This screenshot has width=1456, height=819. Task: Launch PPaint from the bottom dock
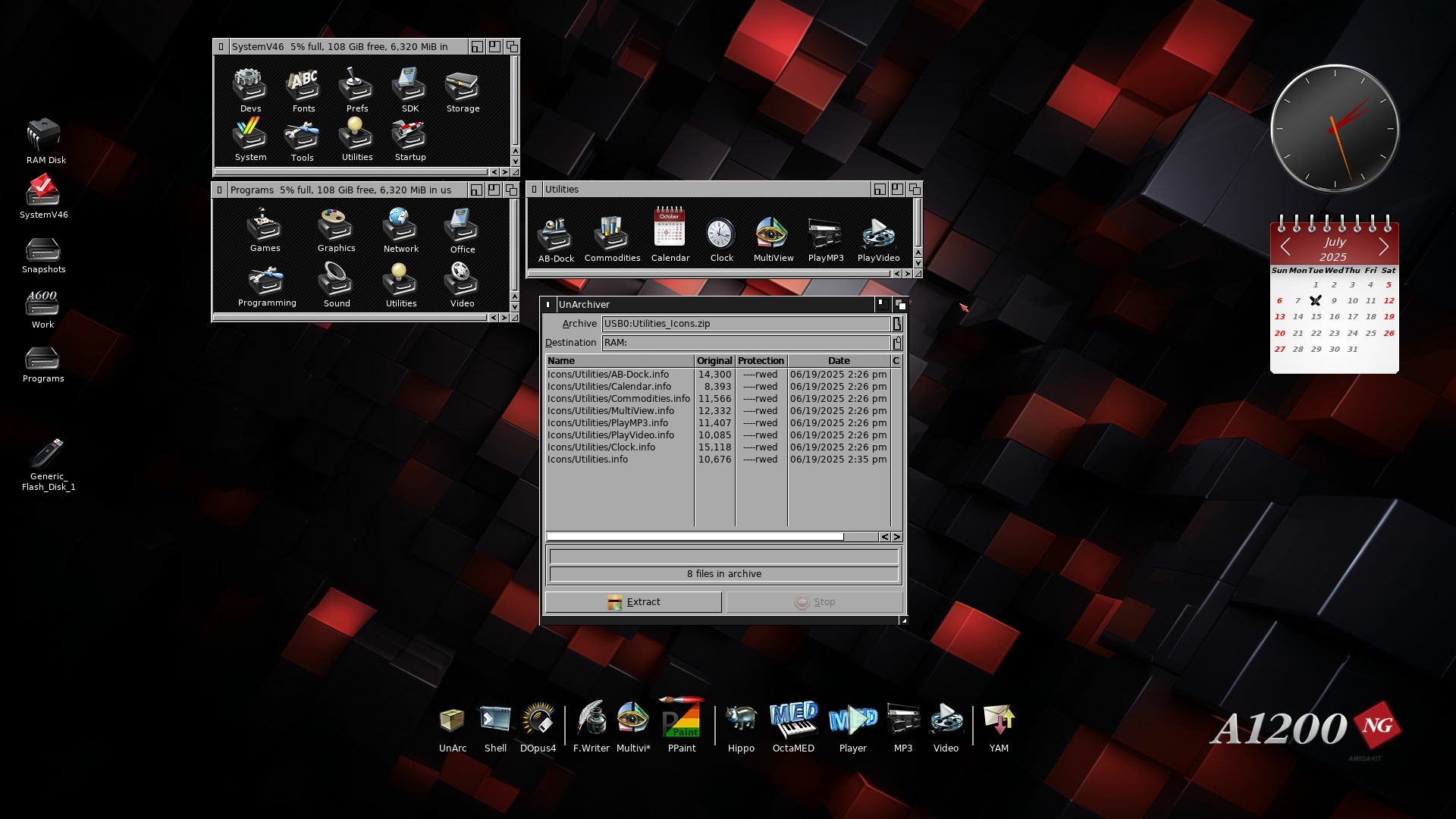(681, 718)
